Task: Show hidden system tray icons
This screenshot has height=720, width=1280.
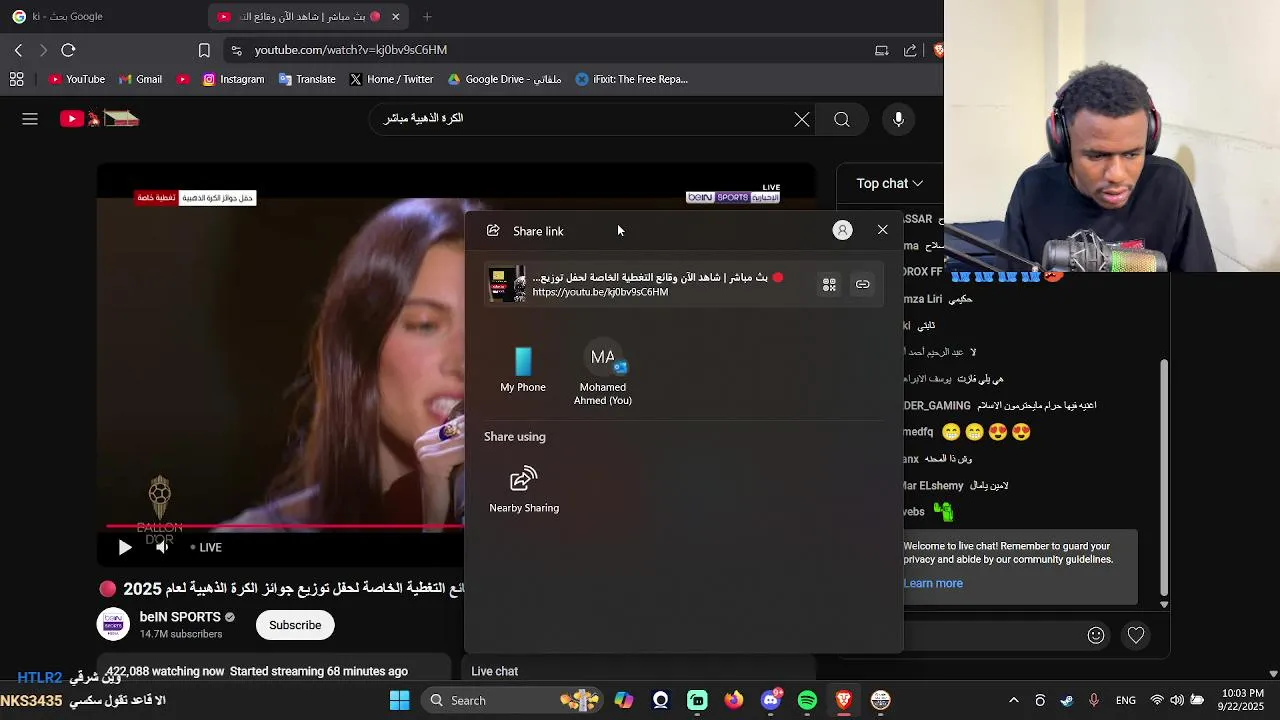Action: point(1013,700)
